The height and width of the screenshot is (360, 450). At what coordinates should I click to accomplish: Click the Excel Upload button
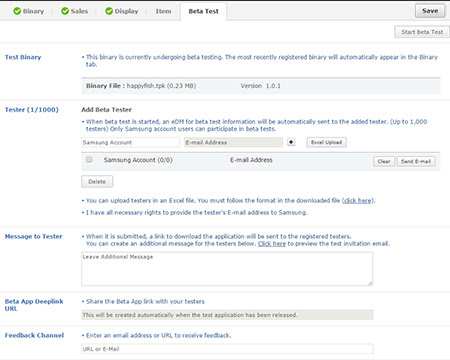point(326,142)
